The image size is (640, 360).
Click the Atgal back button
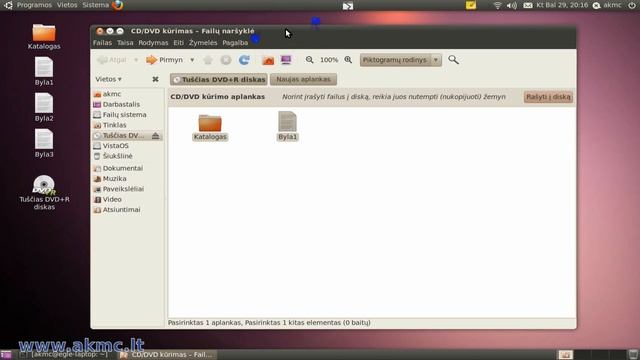click(x=112, y=60)
